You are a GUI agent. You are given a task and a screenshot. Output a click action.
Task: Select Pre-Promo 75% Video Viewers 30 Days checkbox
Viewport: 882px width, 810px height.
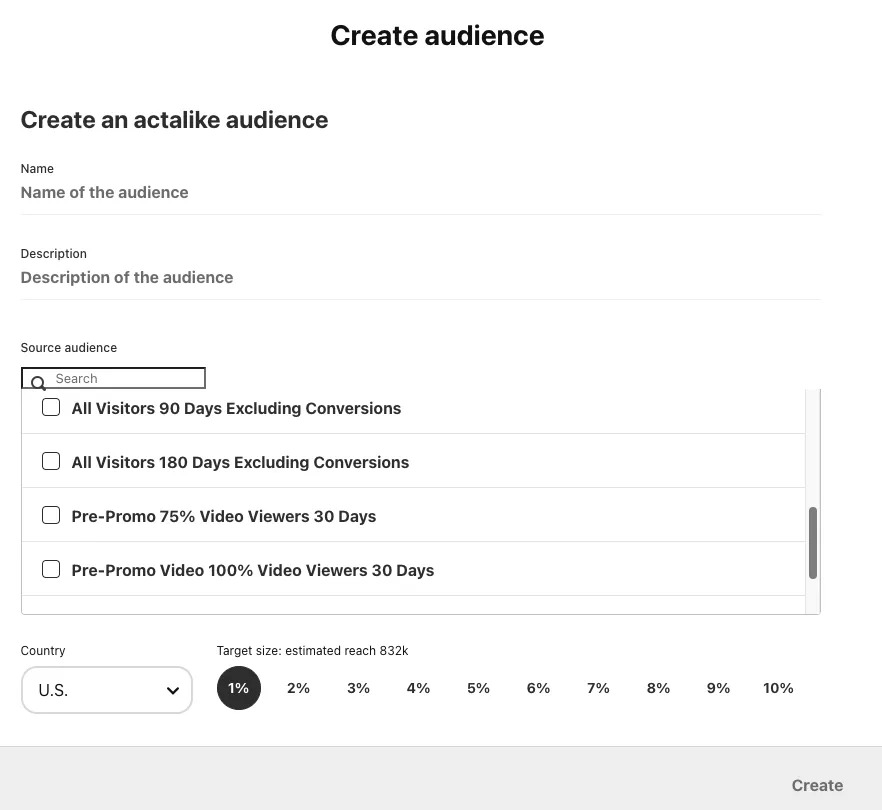click(x=51, y=516)
